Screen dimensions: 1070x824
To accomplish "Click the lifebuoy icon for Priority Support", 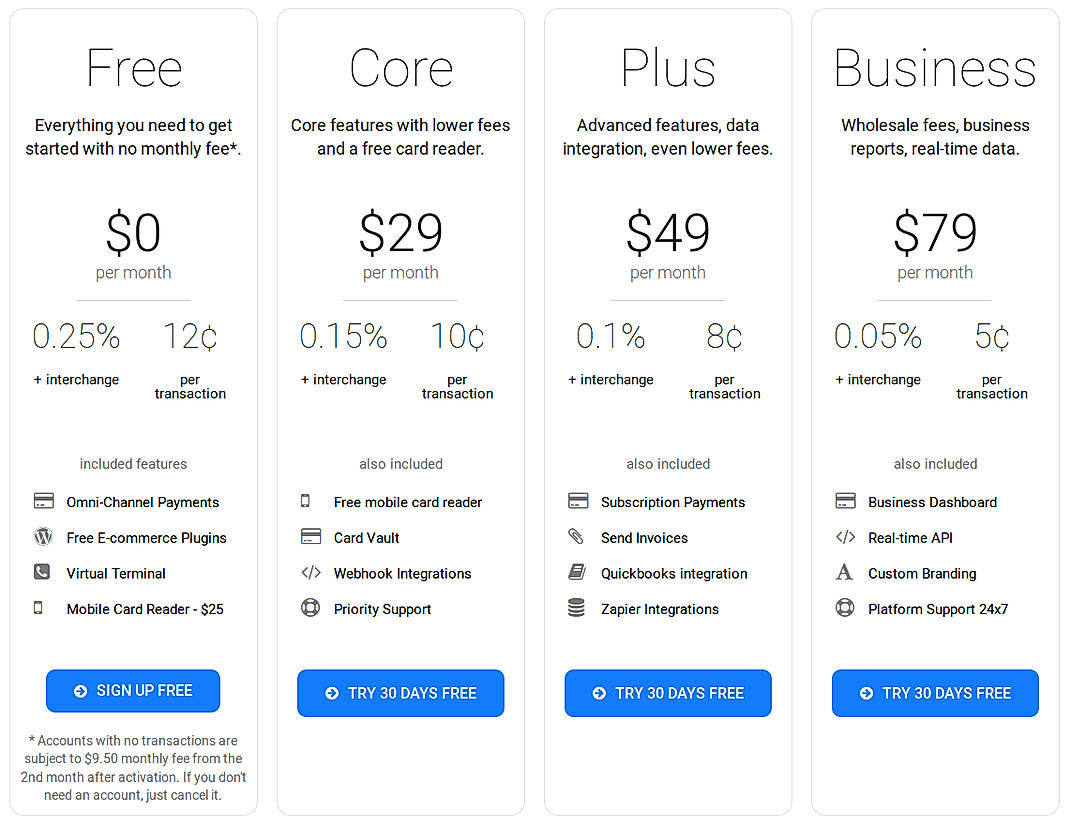I will [x=311, y=608].
